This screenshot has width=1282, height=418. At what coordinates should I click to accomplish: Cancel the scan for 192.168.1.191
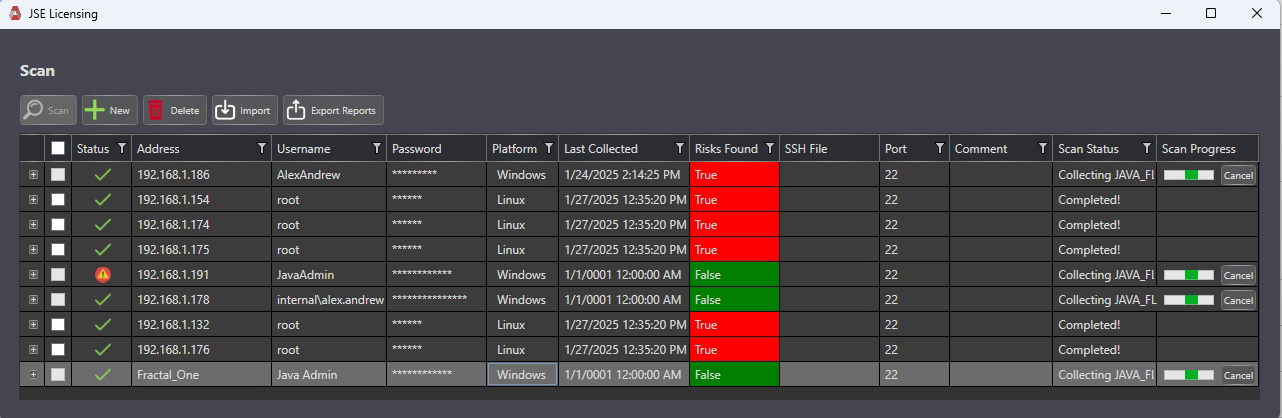click(1238, 275)
